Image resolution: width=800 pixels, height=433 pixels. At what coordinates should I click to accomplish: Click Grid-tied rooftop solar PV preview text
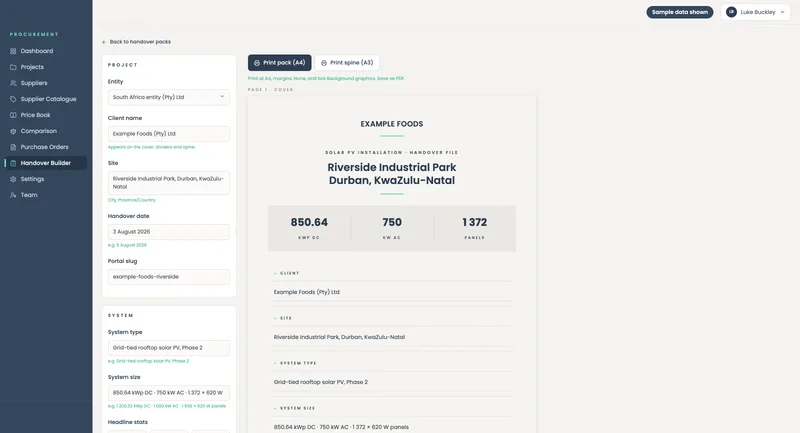(320, 382)
